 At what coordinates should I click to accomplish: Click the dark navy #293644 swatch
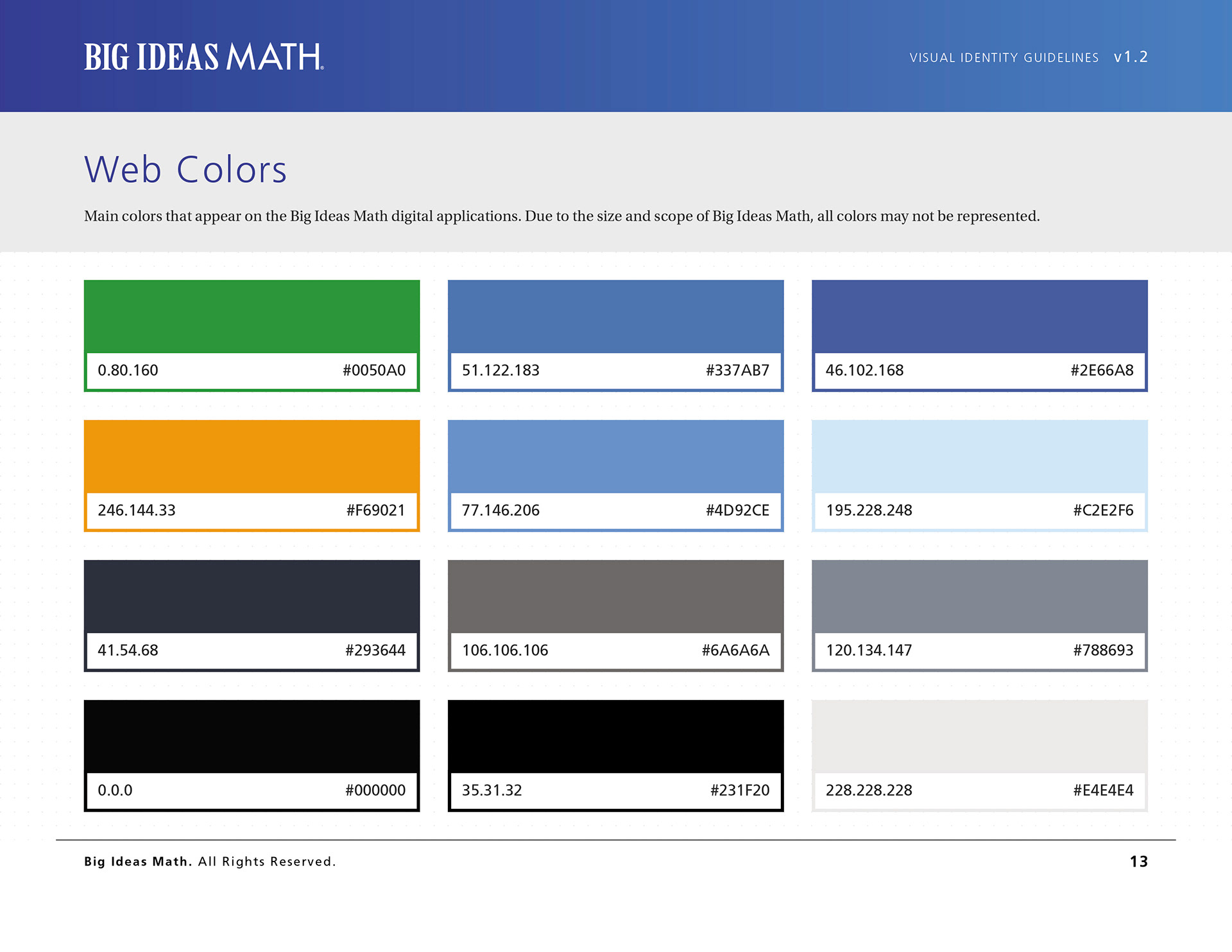(x=252, y=596)
